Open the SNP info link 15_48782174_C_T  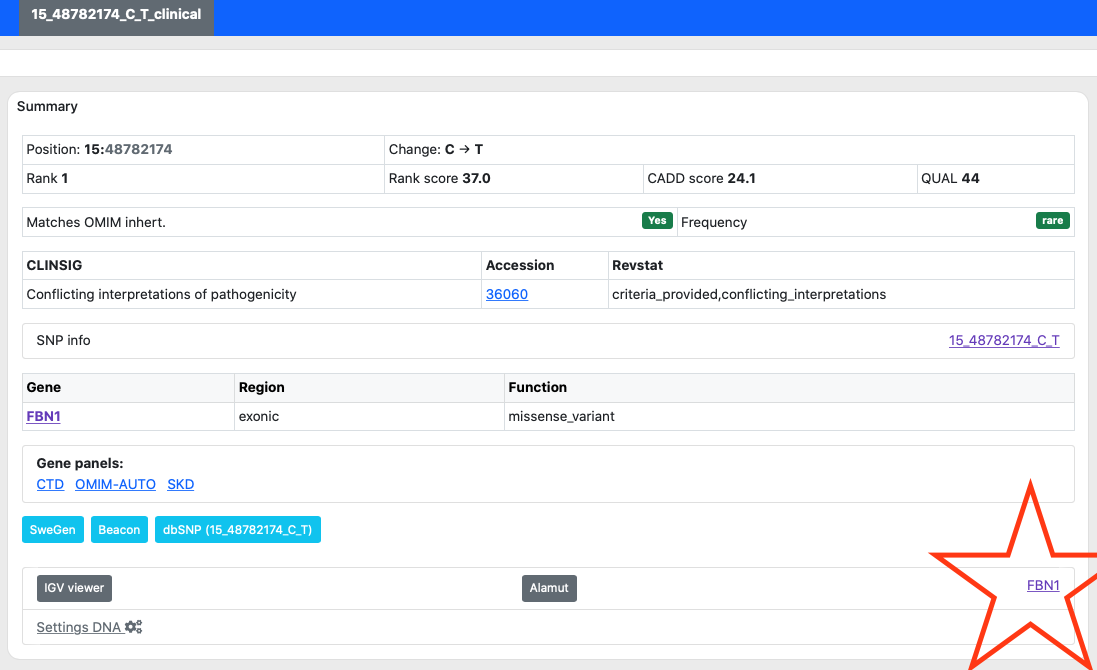pos(1004,340)
